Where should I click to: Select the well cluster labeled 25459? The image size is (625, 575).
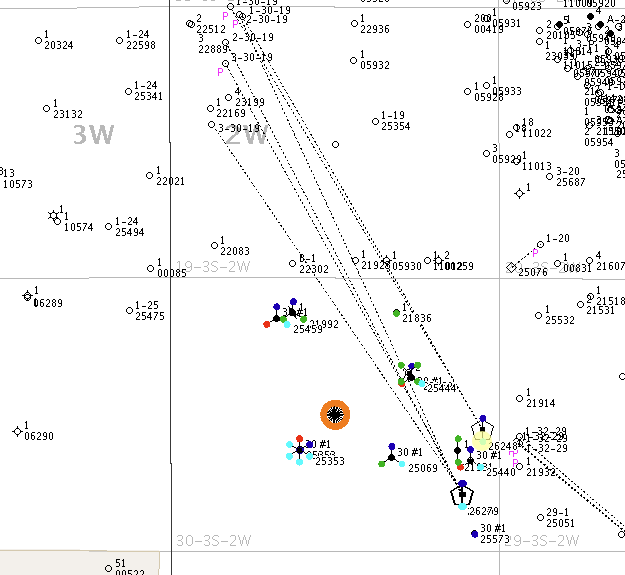(x=280, y=317)
